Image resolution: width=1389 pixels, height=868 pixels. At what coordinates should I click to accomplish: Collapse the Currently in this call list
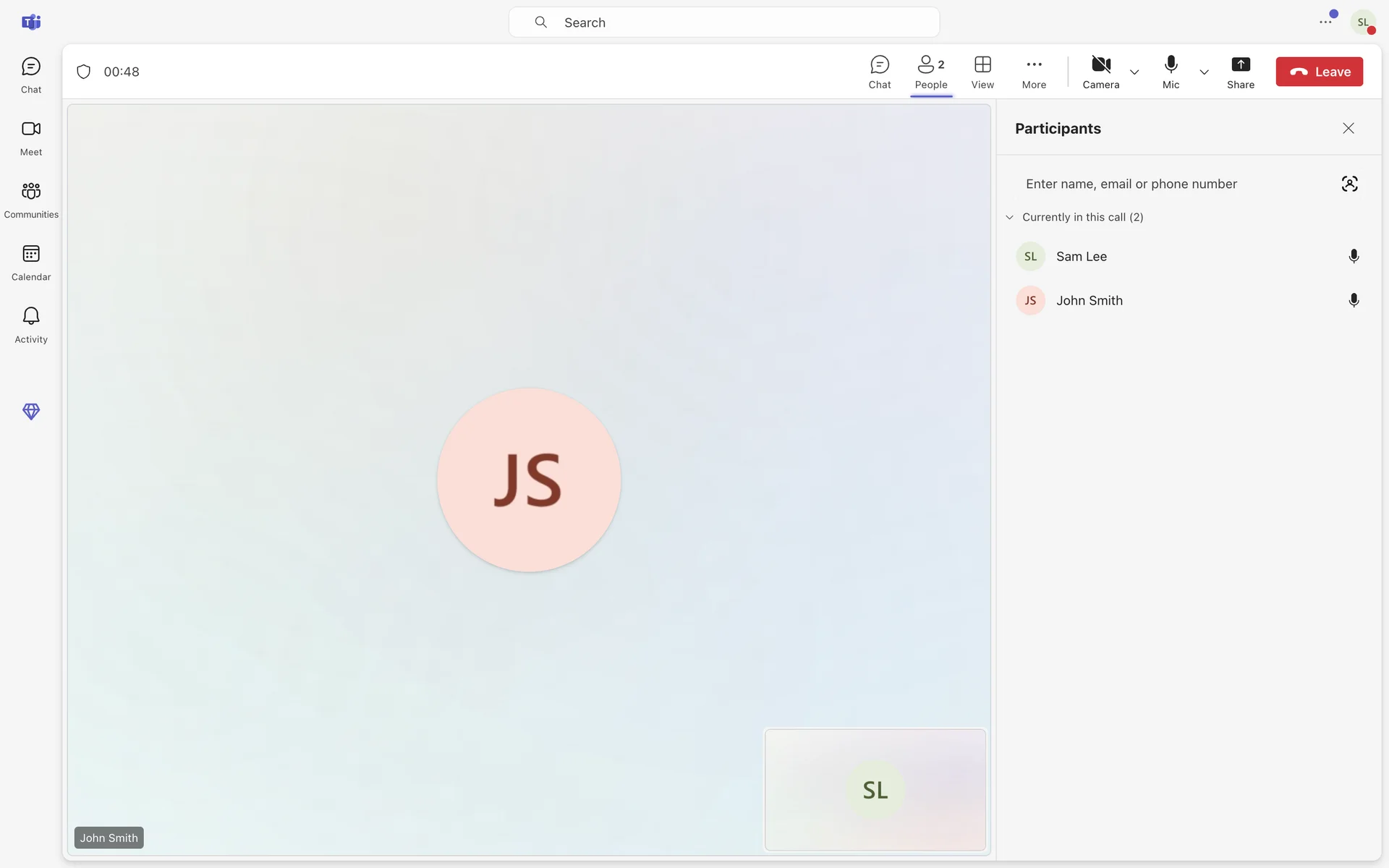(x=1010, y=217)
